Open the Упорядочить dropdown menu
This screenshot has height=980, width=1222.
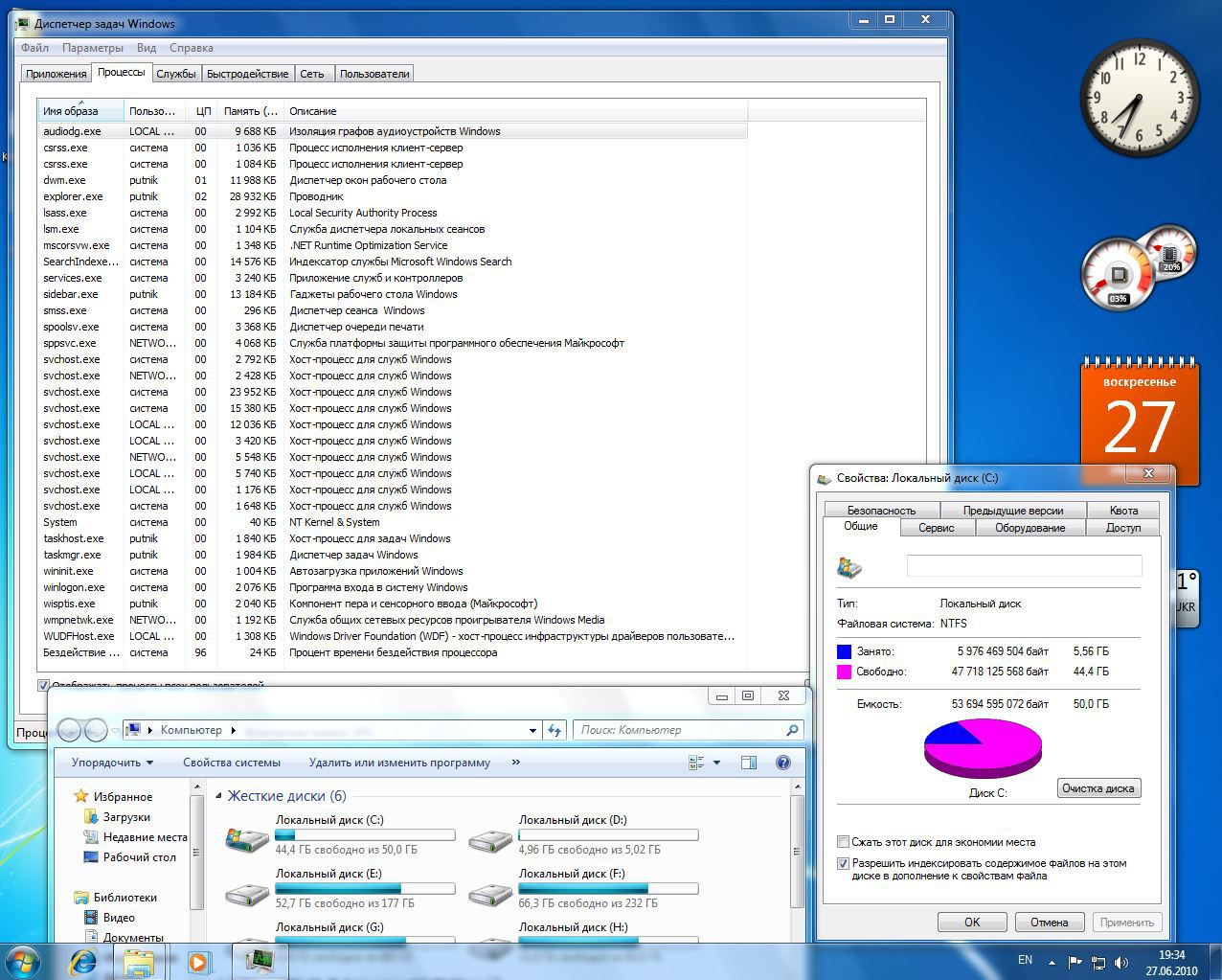[x=112, y=763]
